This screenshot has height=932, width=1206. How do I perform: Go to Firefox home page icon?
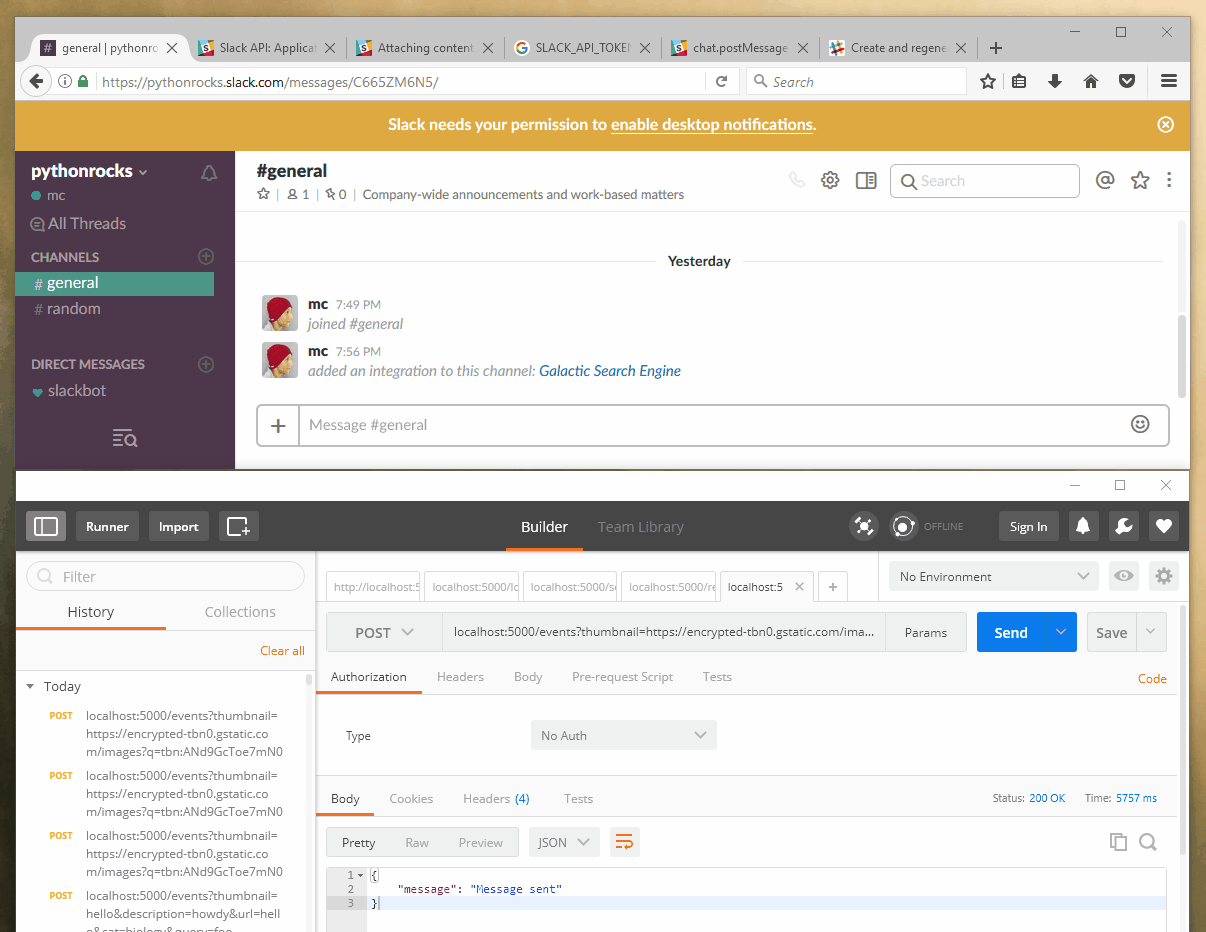(1091, 81)
